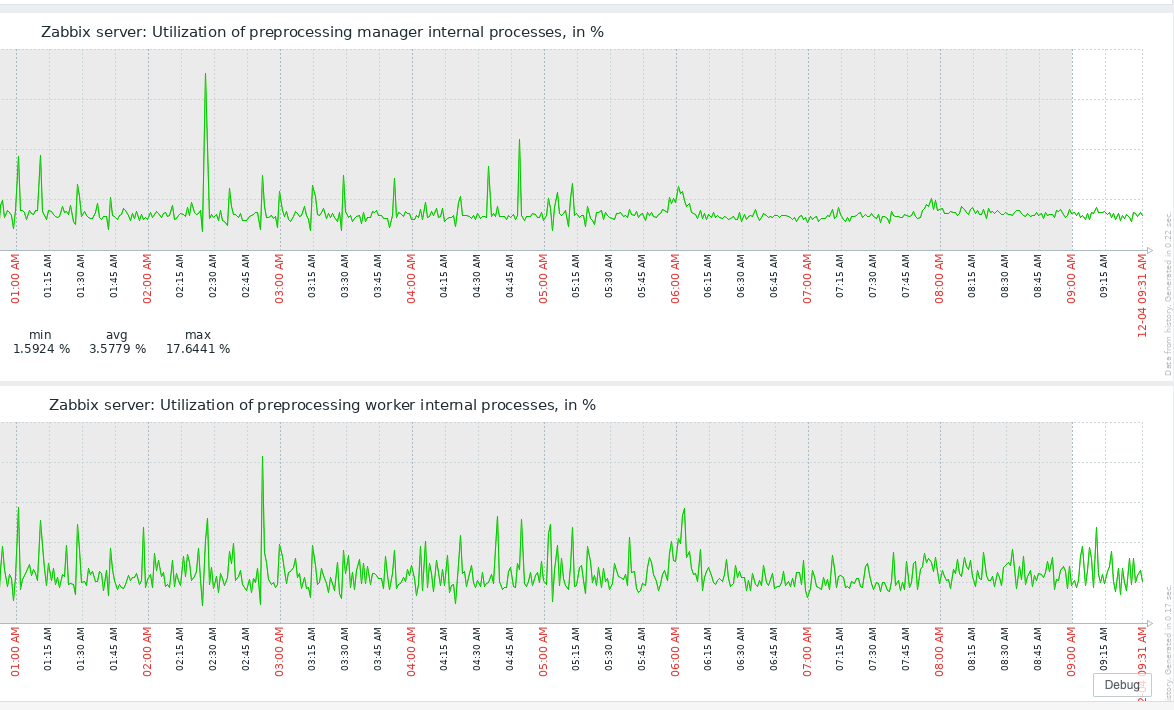The image size is (1174, 710).
Task: Click the preprocessing worker utilization graph plot
Action: [x=571, y=523]
